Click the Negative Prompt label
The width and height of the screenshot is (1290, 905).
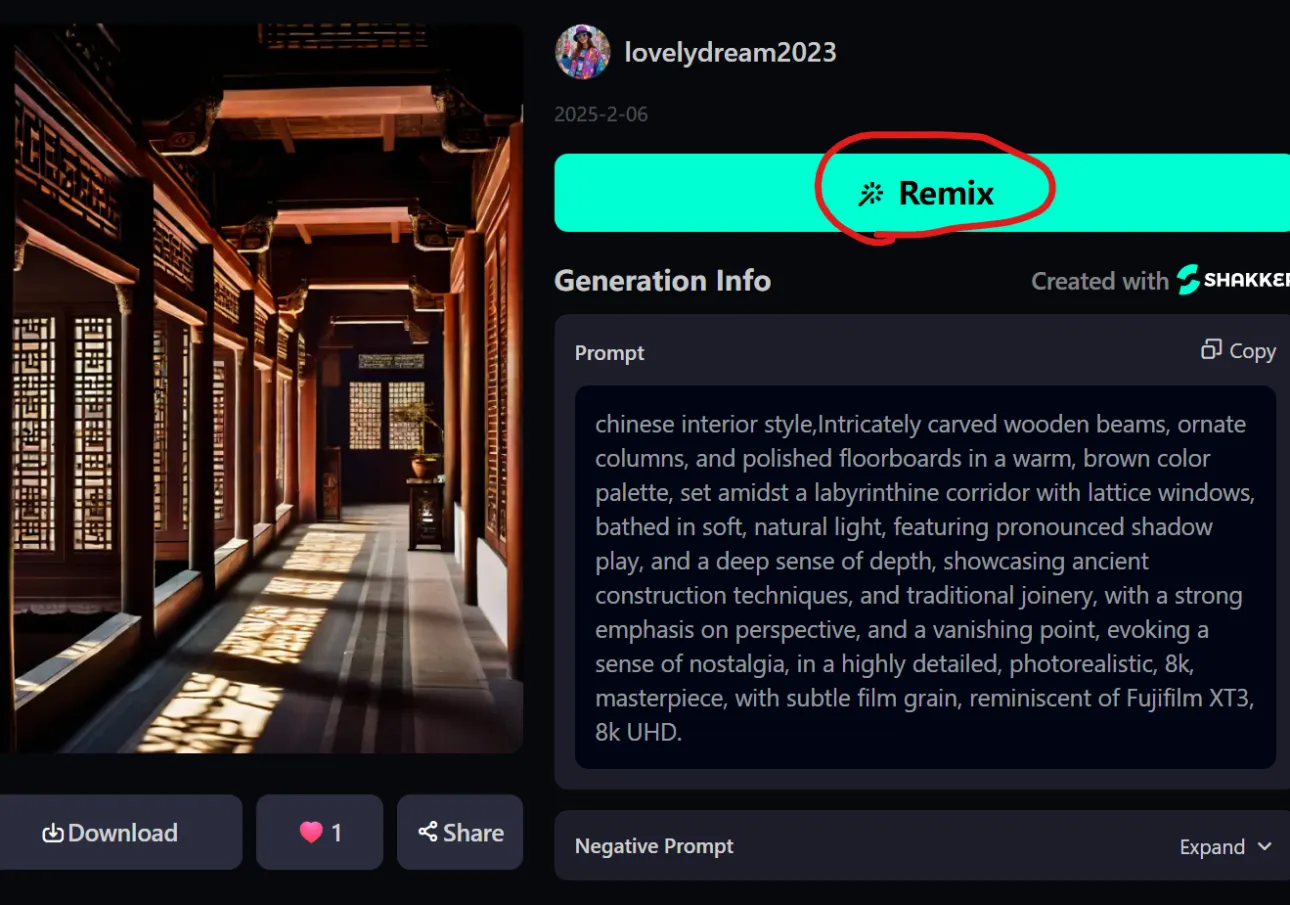(654, 846)
